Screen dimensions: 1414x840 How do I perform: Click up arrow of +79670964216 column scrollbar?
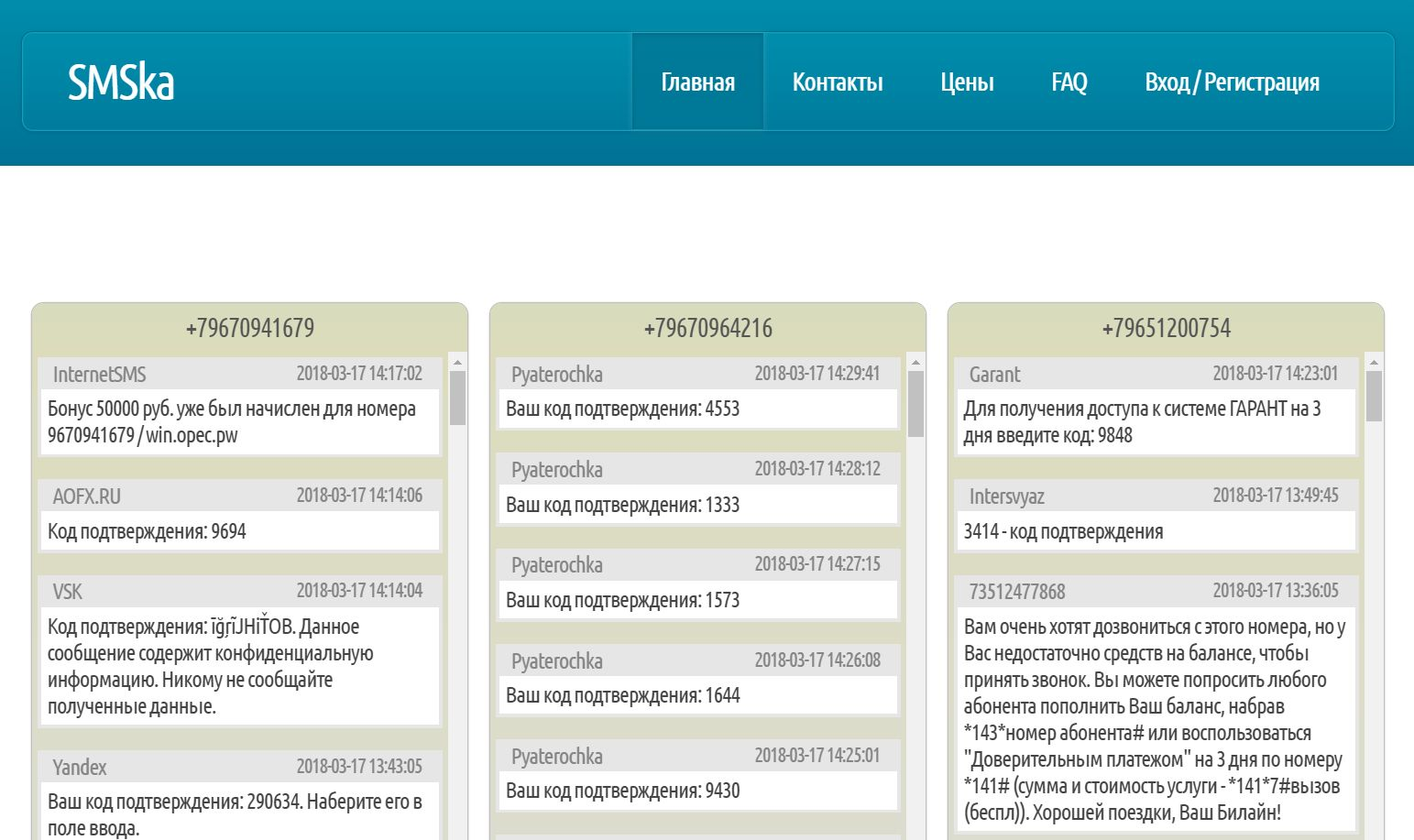[x=915, y=363]
